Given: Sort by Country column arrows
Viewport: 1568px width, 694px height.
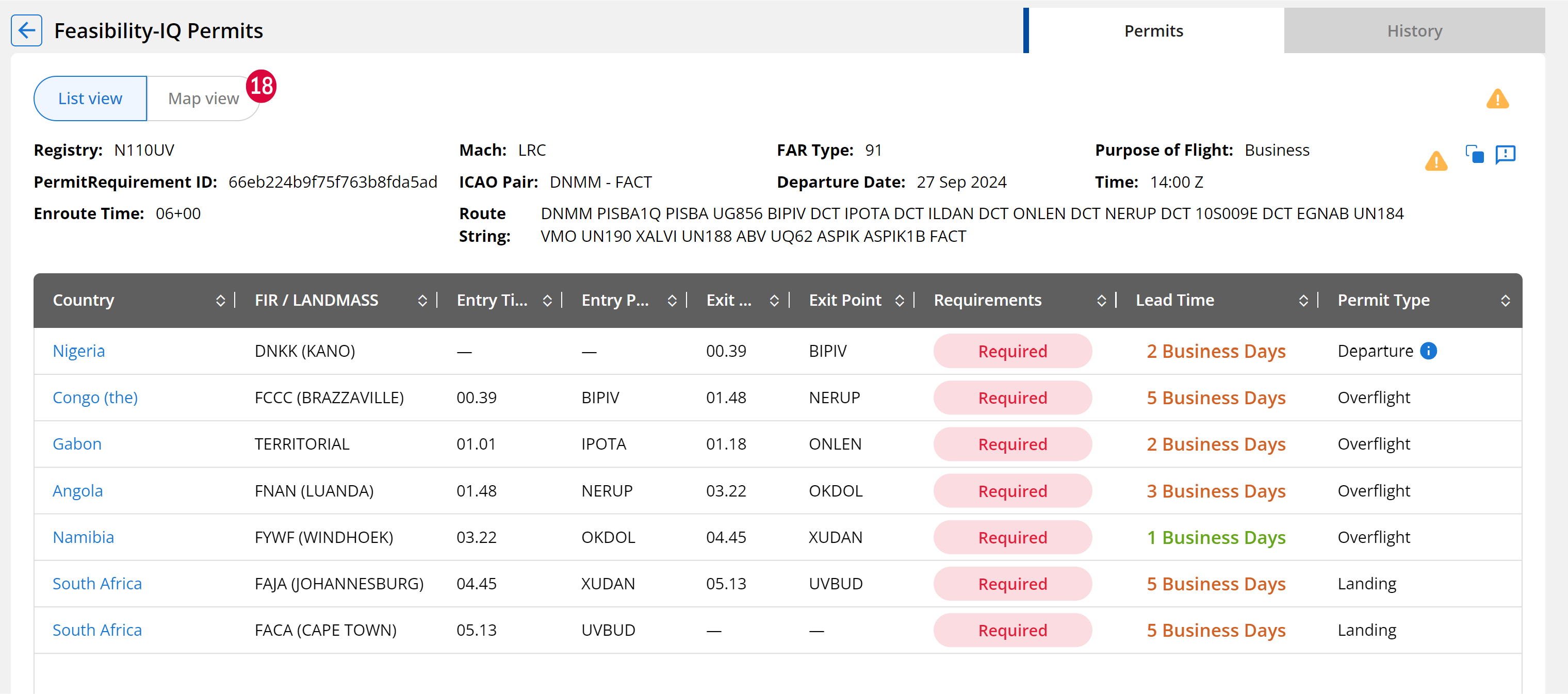Looking at the screenshot, I should coord(220,301).
